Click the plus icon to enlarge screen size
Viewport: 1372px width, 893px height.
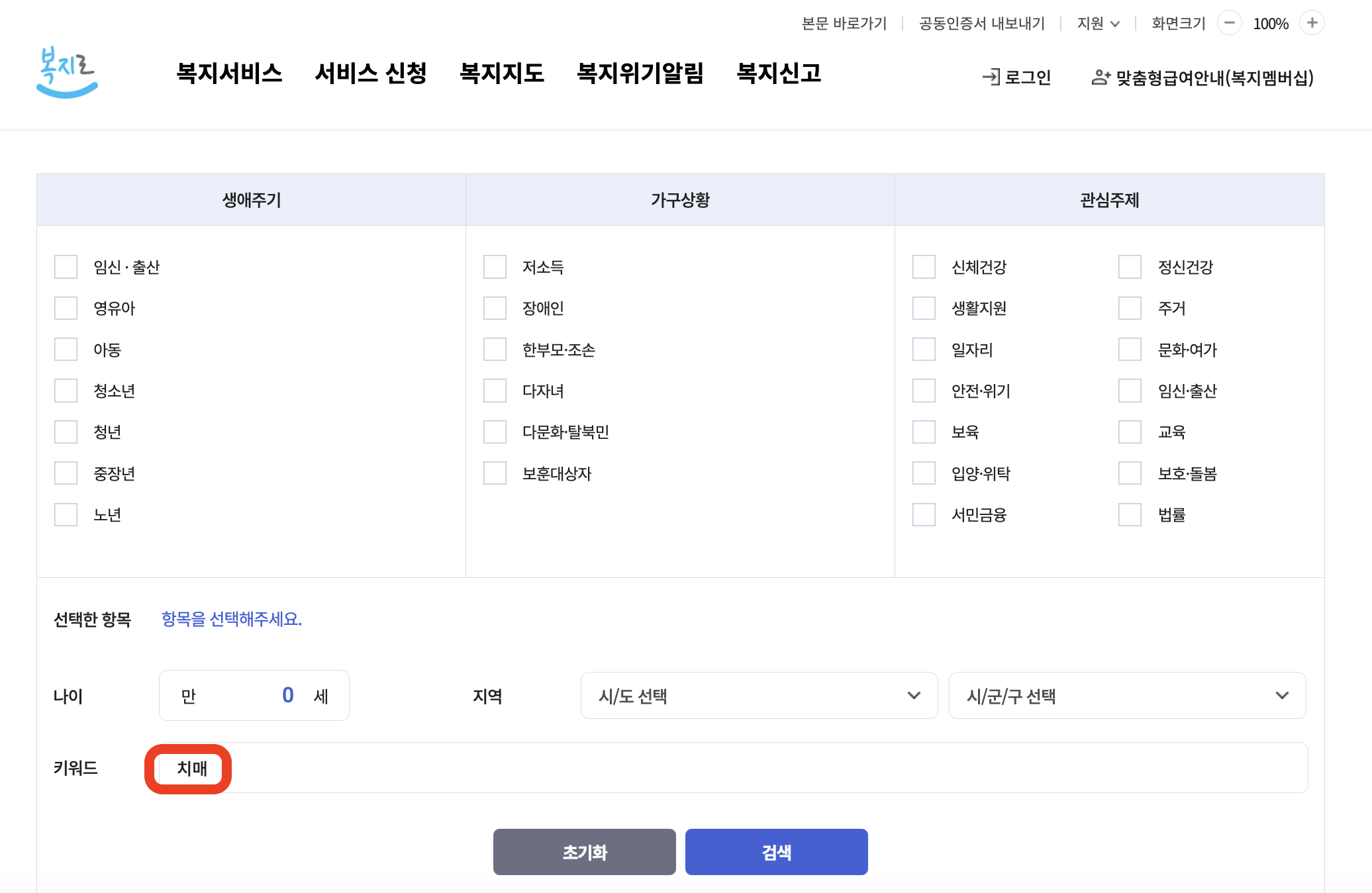[1313, 23]
